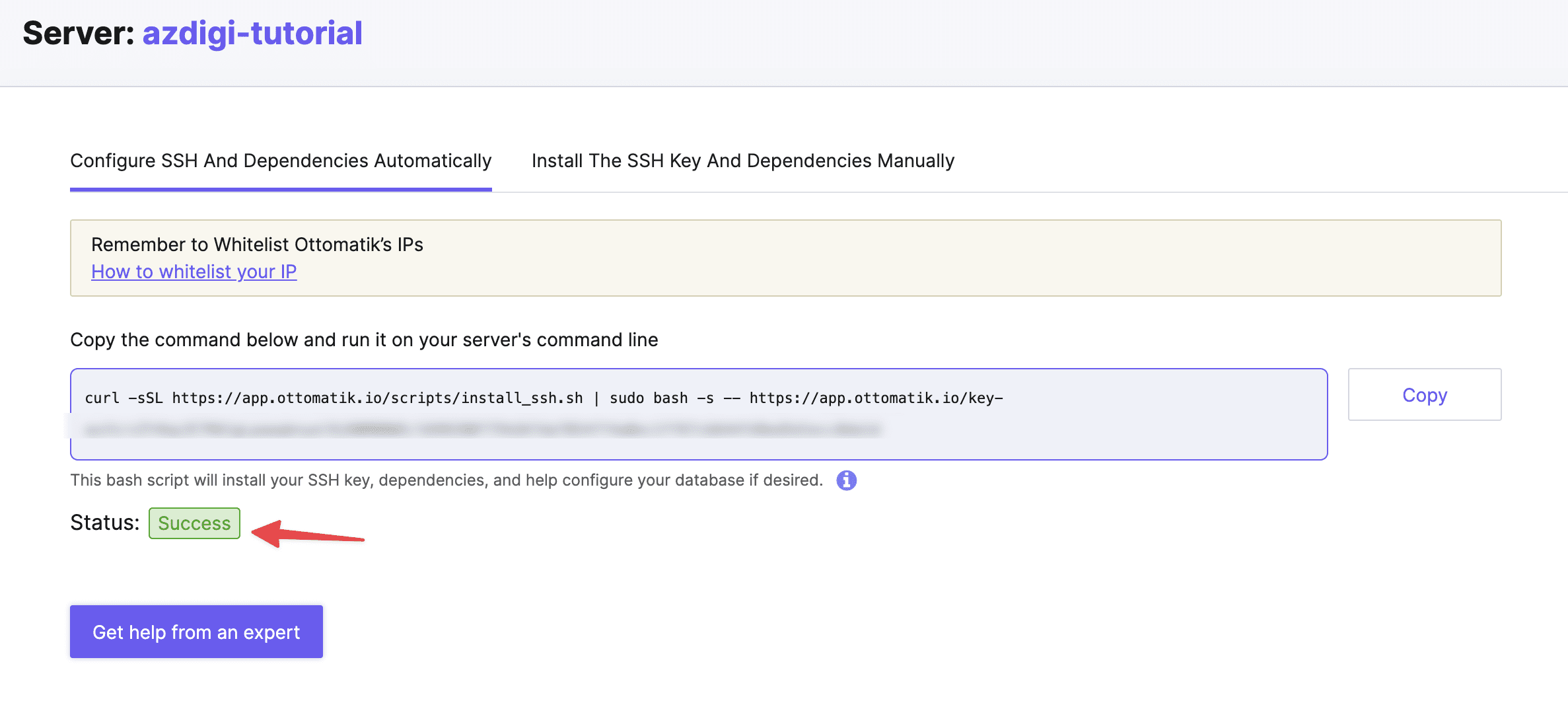Click Get help from an expert

point(196,632)
